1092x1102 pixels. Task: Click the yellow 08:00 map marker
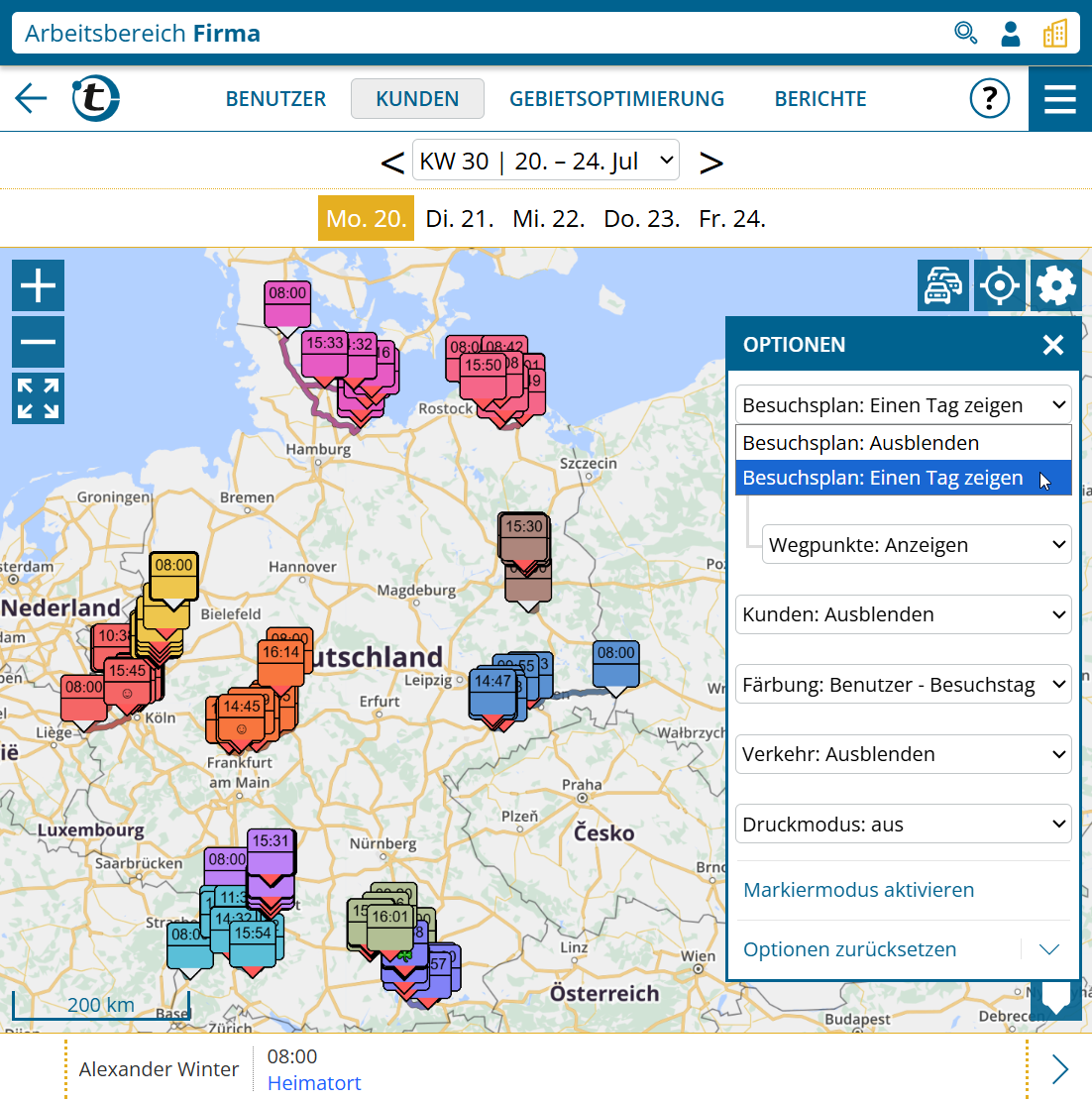pyautogui.click(x=173, y=576)
